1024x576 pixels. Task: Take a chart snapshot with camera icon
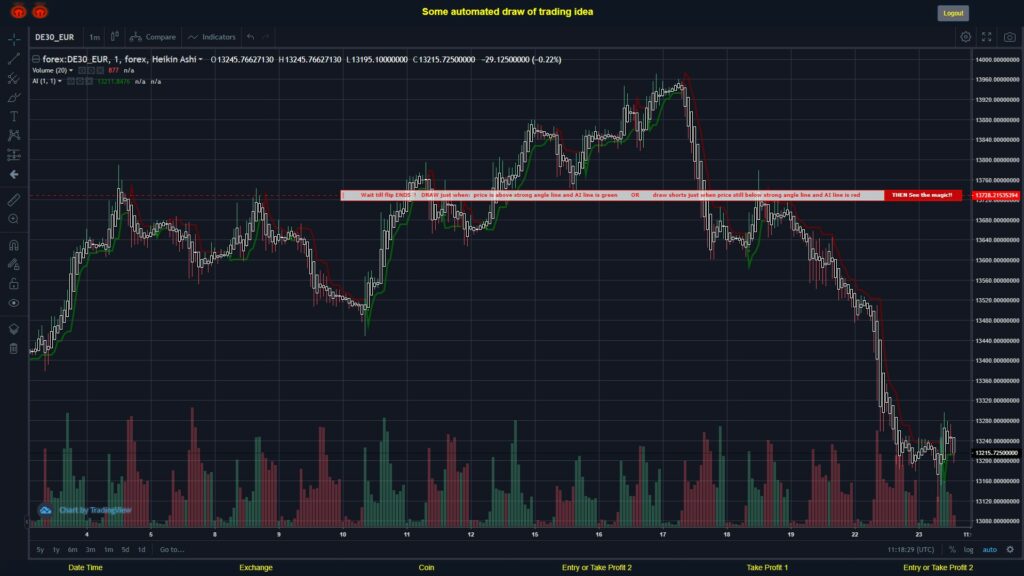(x=1010, y=37)
